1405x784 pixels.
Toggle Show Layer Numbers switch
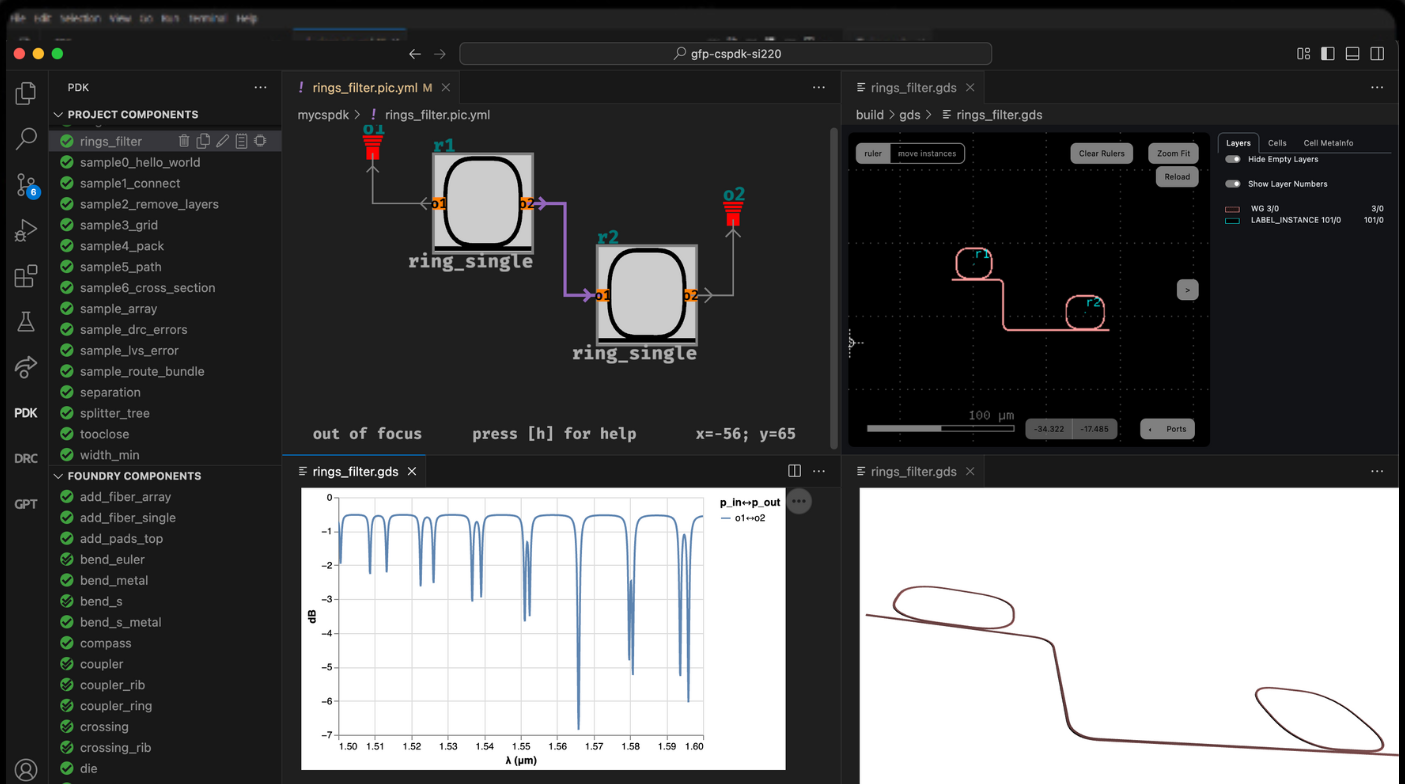(x=1233, y=184)
